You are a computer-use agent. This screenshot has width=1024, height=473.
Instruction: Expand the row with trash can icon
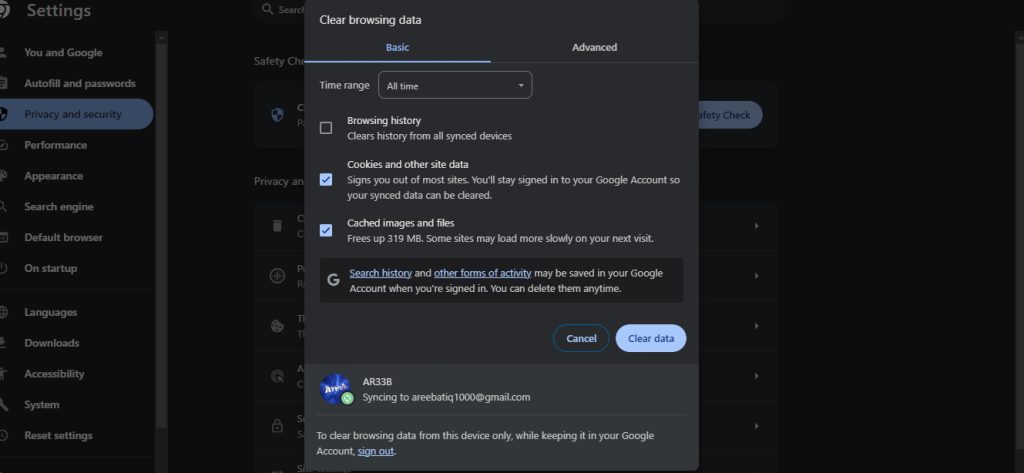click(756, 225)
